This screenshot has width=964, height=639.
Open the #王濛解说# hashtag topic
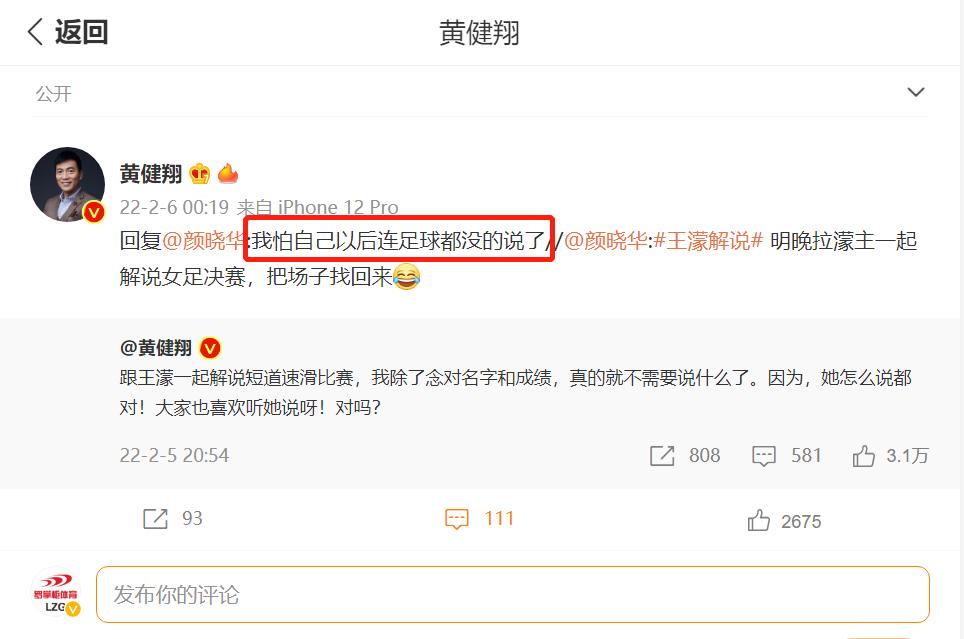[x=708, y=240]
